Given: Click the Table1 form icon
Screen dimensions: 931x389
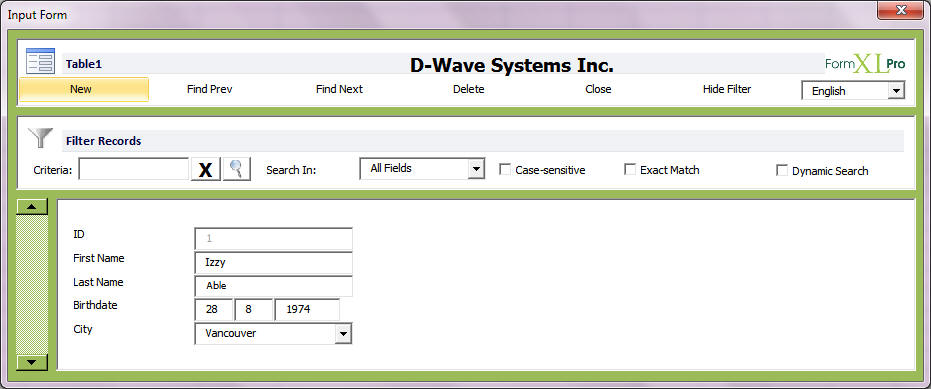Looking at the screenshot, I should 40,61.
